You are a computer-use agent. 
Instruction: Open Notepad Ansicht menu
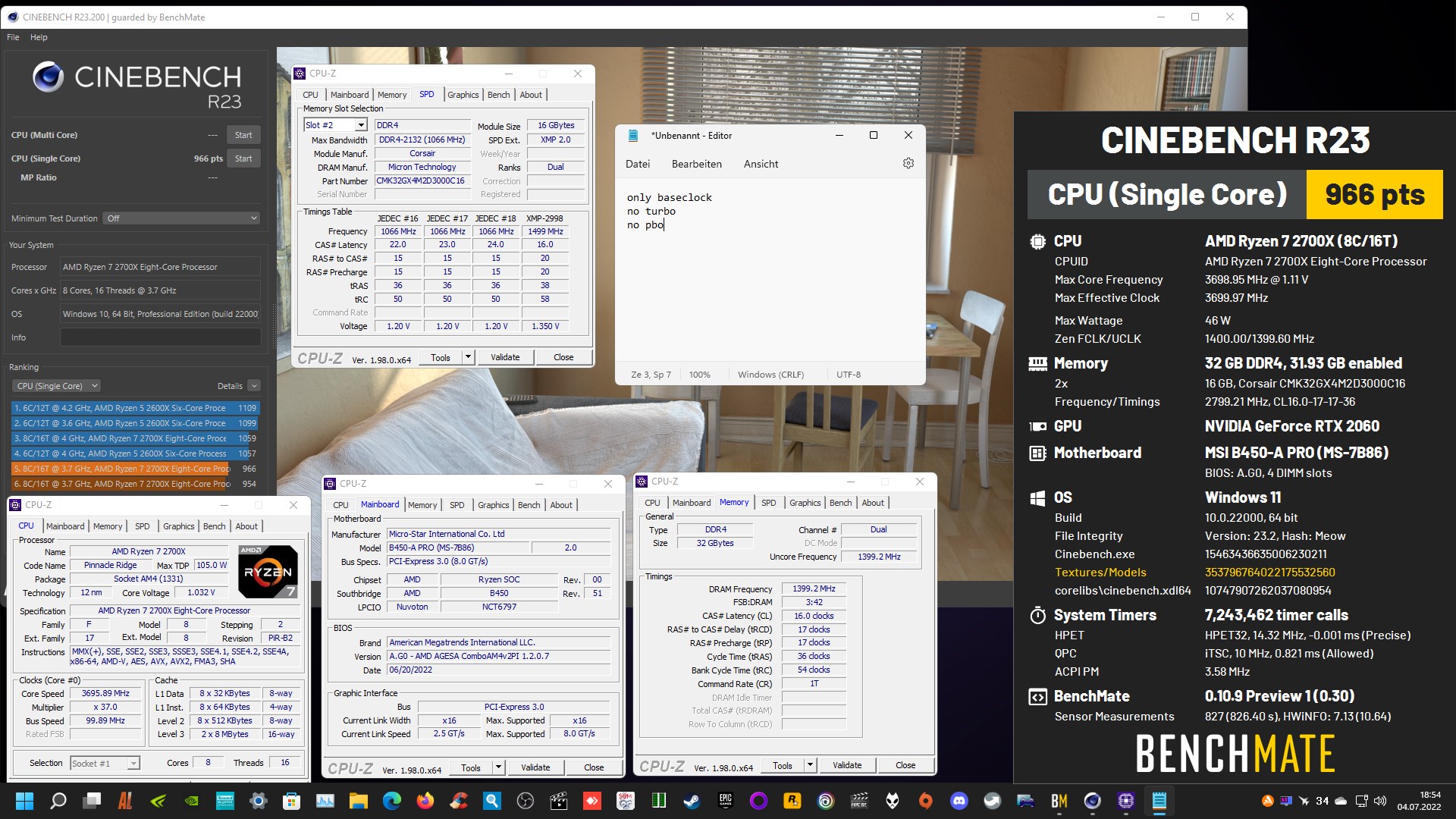761,164
